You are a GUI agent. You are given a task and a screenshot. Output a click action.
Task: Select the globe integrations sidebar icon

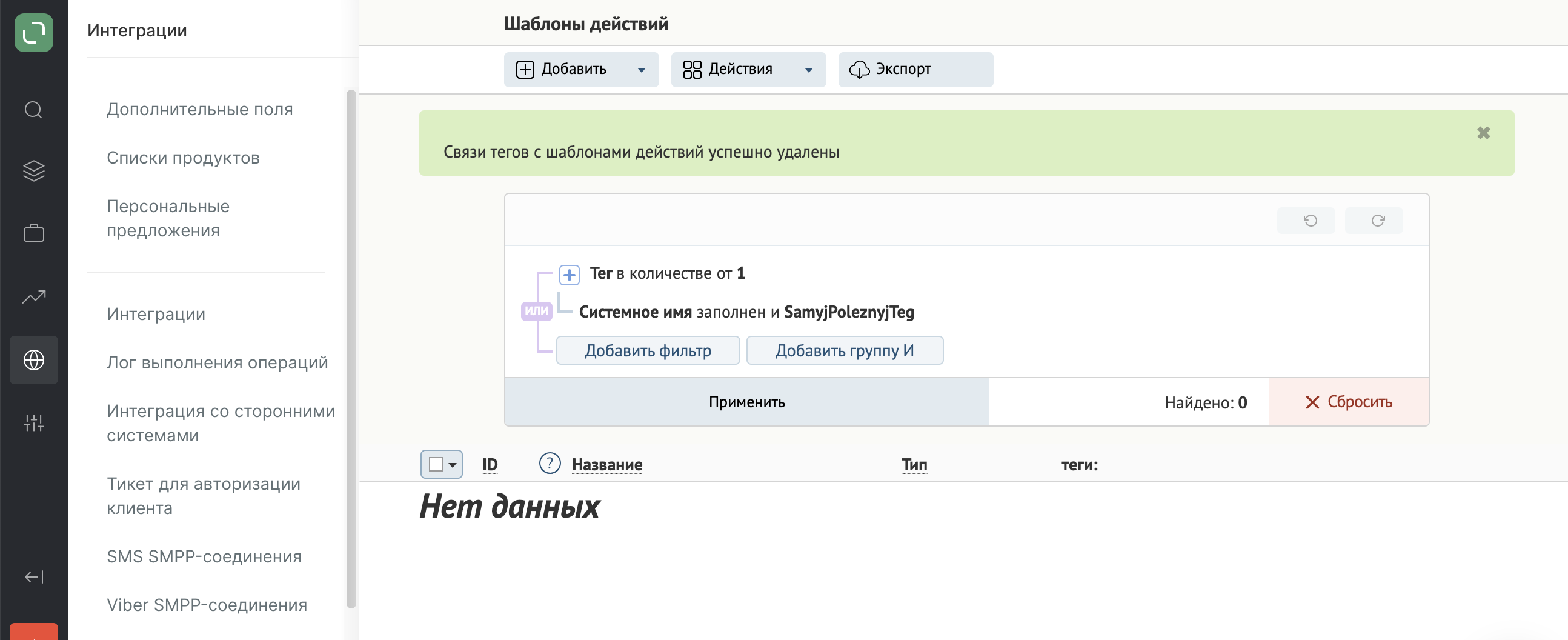[x=33, y=360]
